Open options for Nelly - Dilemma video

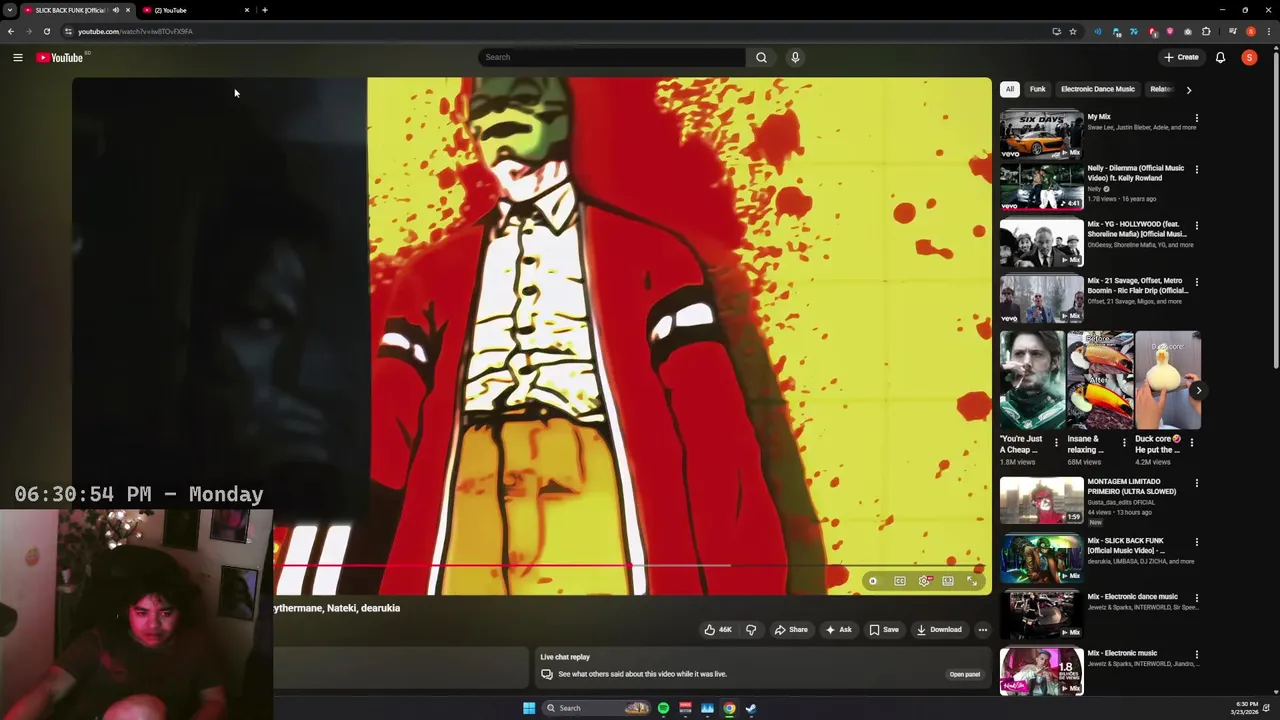click(1196, 170)
